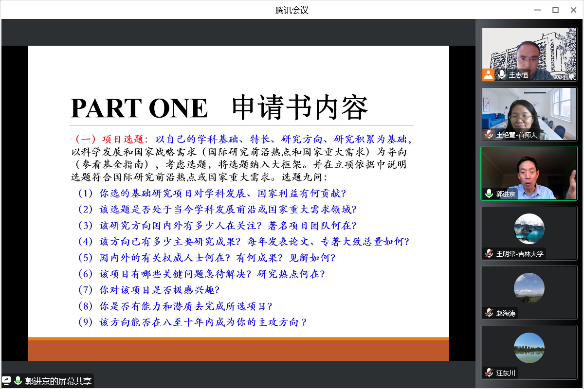
Task: Click the microphone icon on the top participant tile
Action: [x=501, y=75]
